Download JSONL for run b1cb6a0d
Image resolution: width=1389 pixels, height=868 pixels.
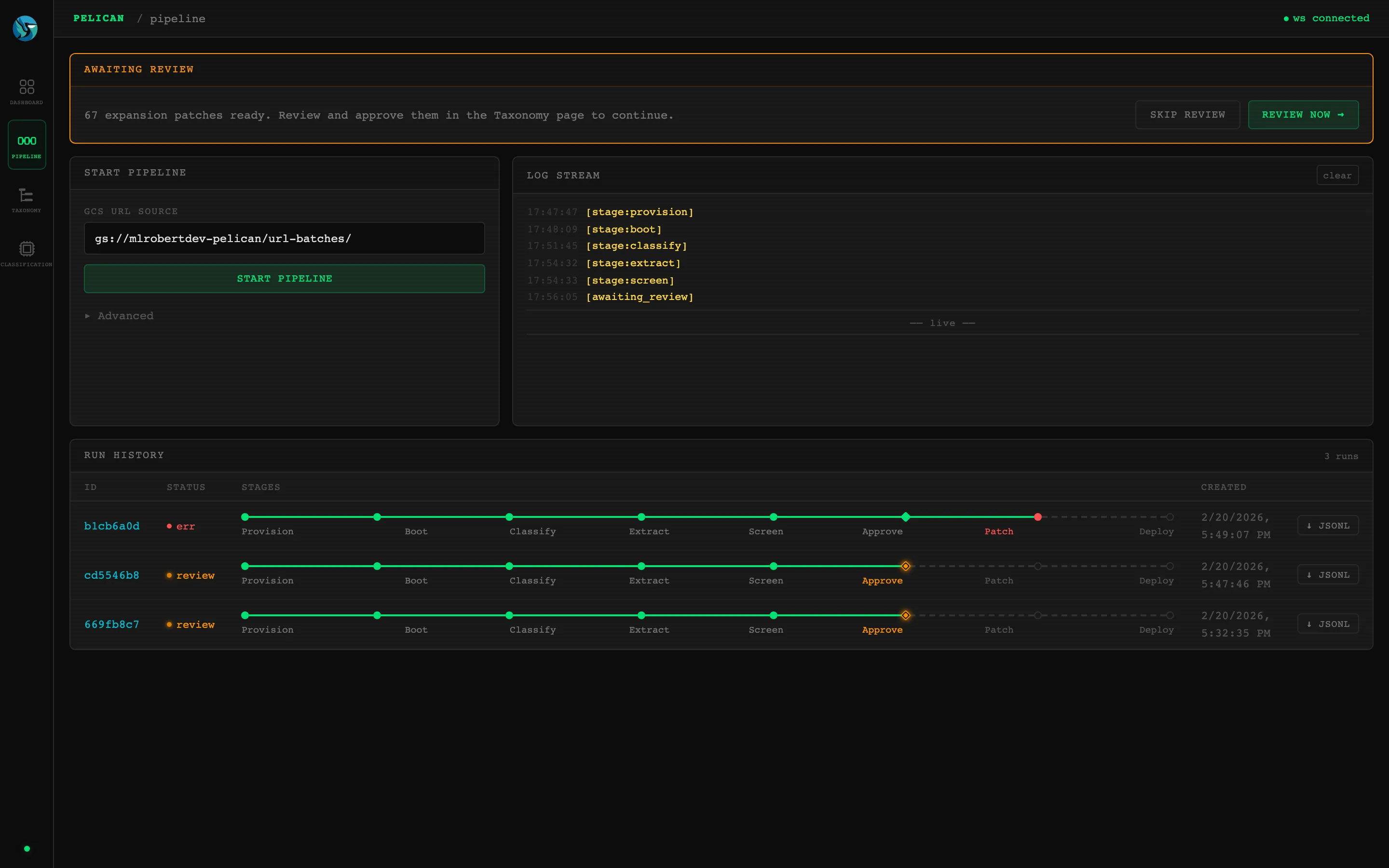(x=1328, y=525)
